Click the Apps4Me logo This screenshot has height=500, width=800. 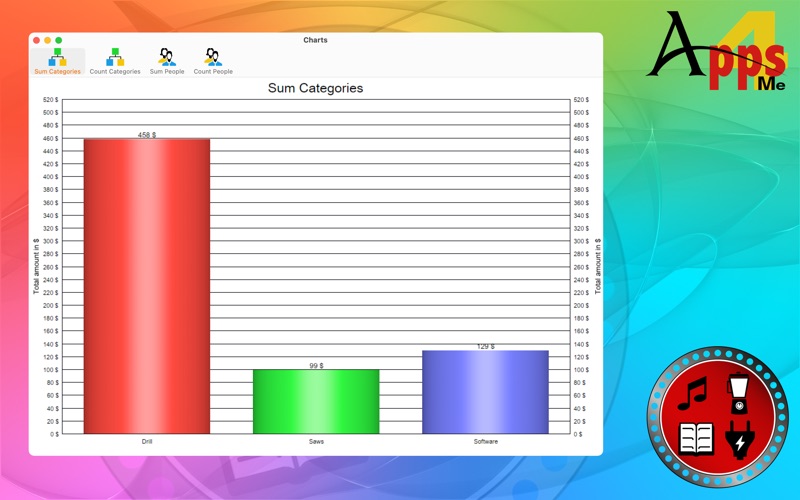(717, 51)
